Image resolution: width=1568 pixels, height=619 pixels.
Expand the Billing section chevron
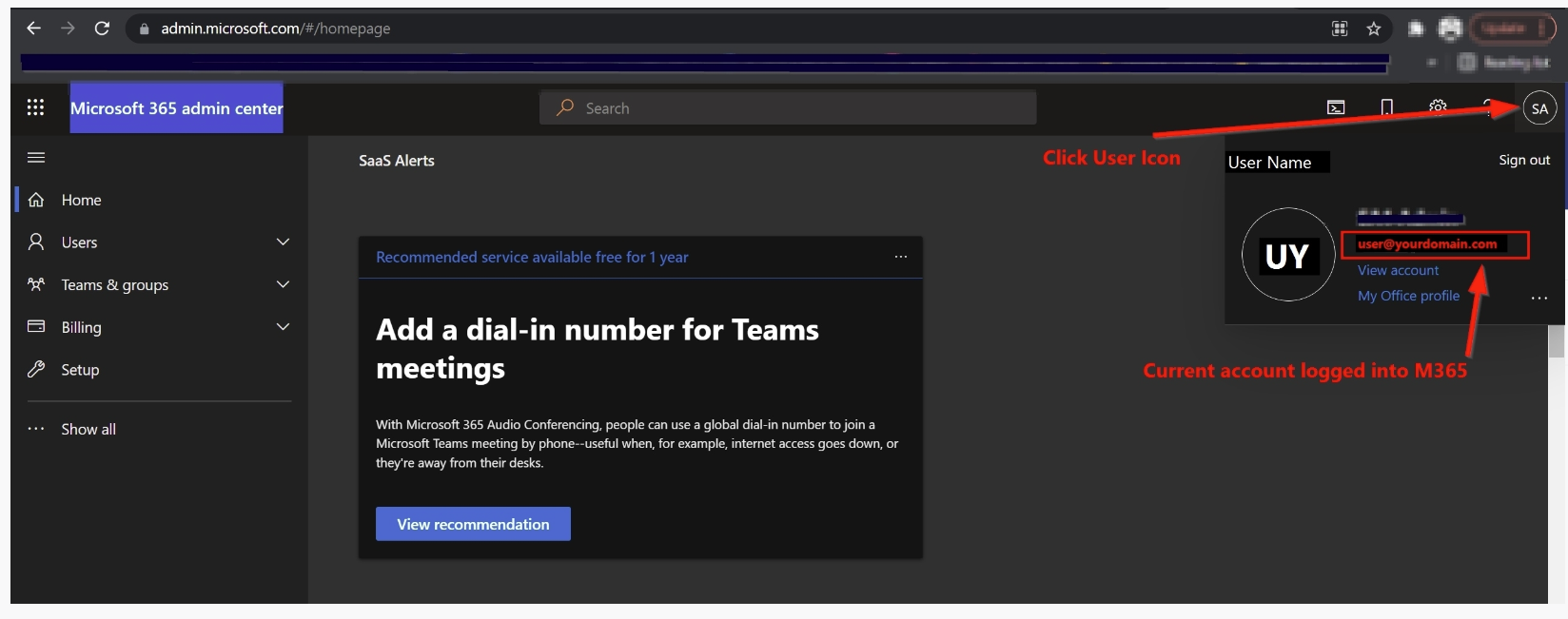click(283, 327)
